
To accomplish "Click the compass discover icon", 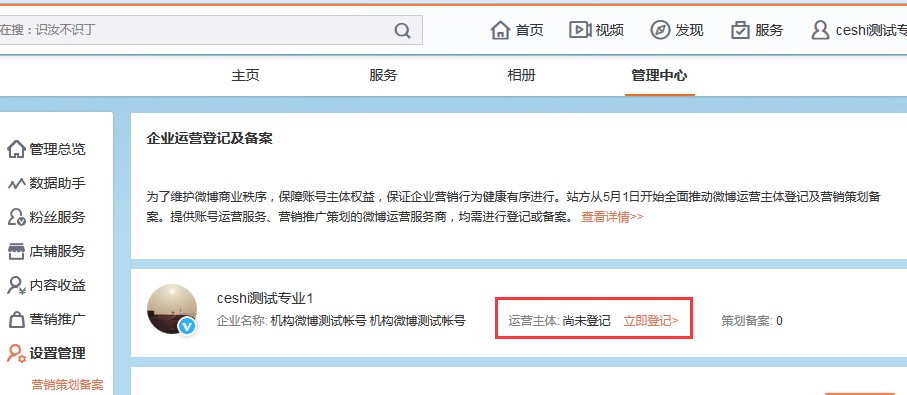I will 660,30.
